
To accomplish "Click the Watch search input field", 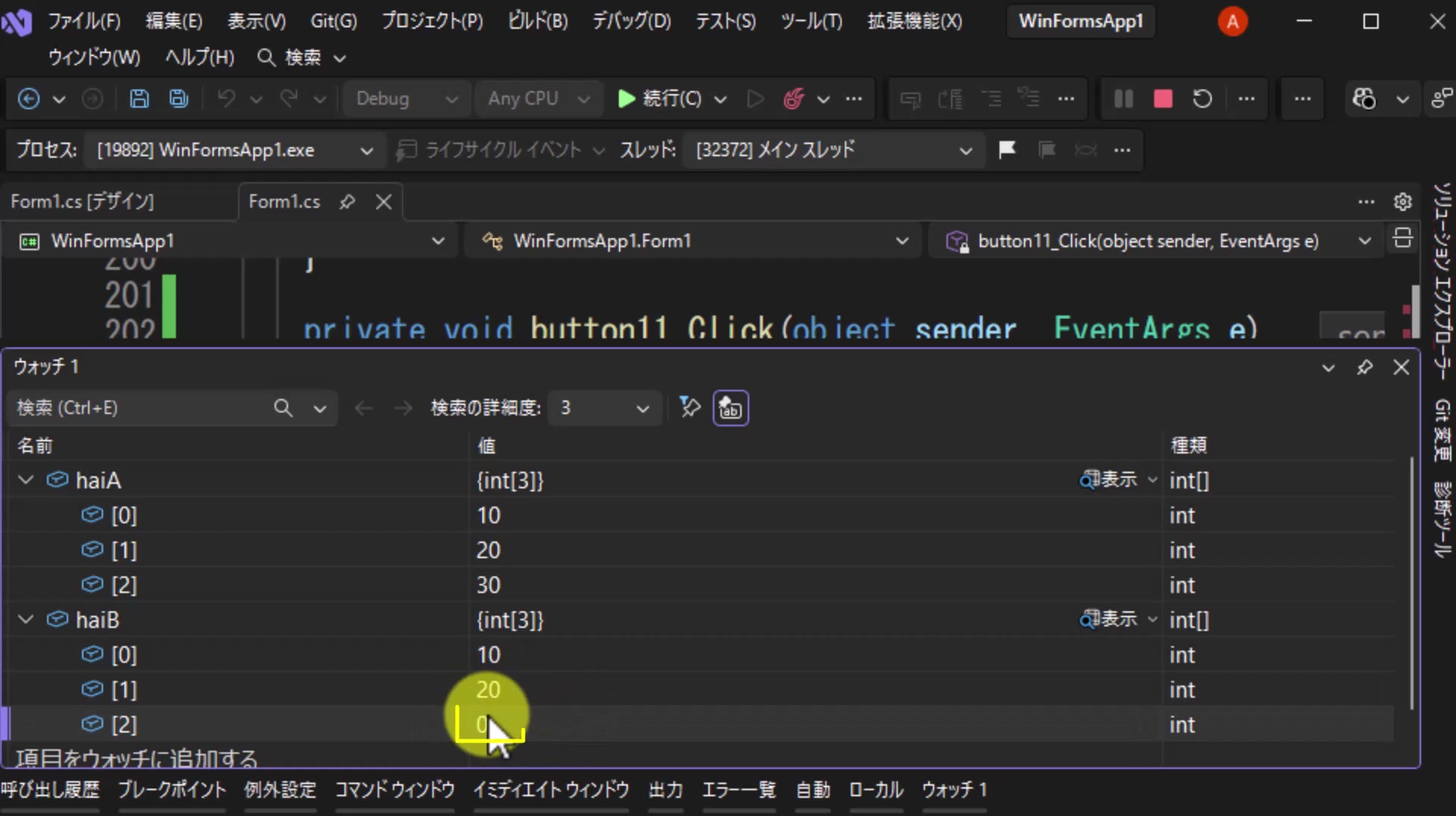I will [140, 408].
